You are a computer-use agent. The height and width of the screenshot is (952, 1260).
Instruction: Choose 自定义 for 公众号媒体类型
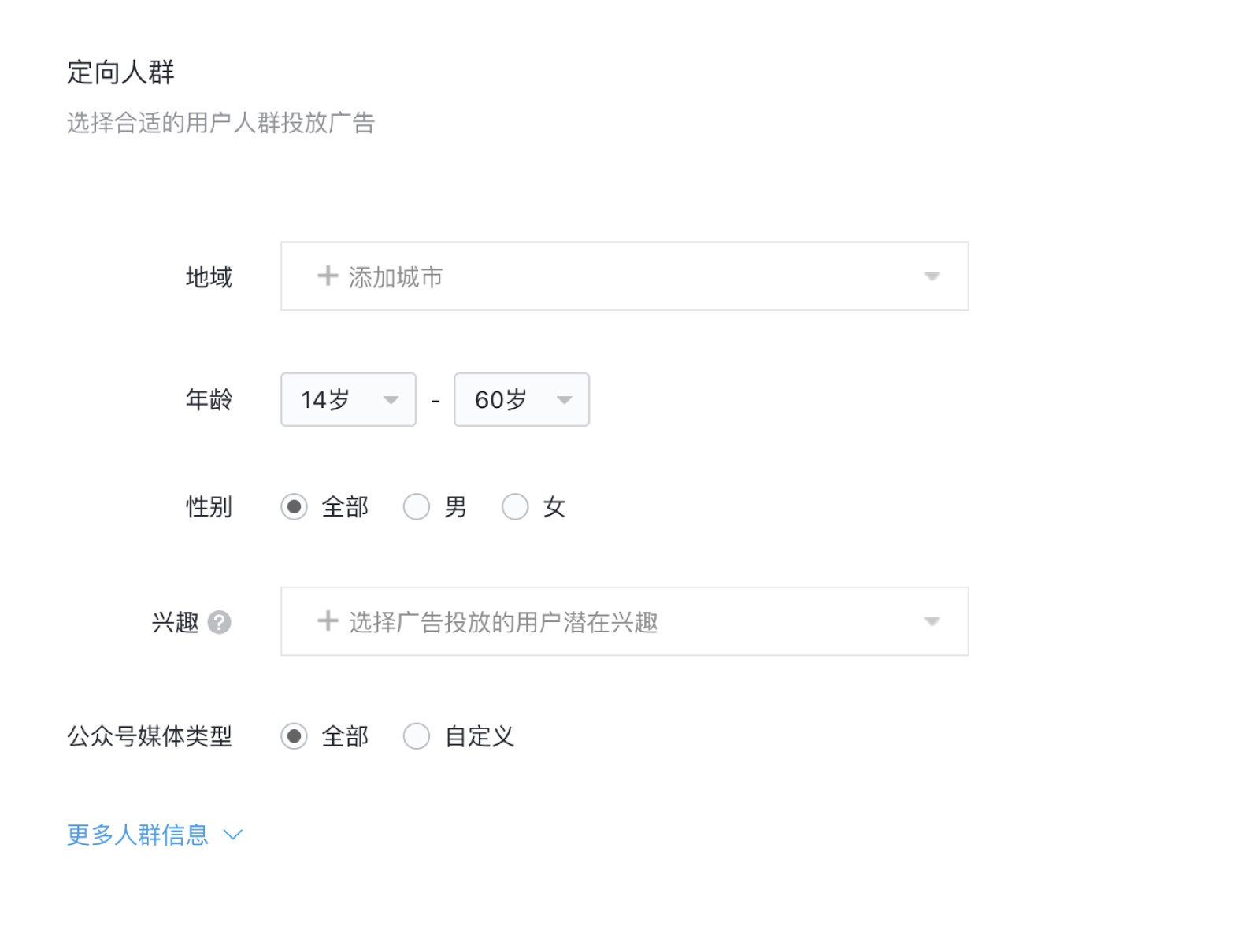(x=417, y=736)
